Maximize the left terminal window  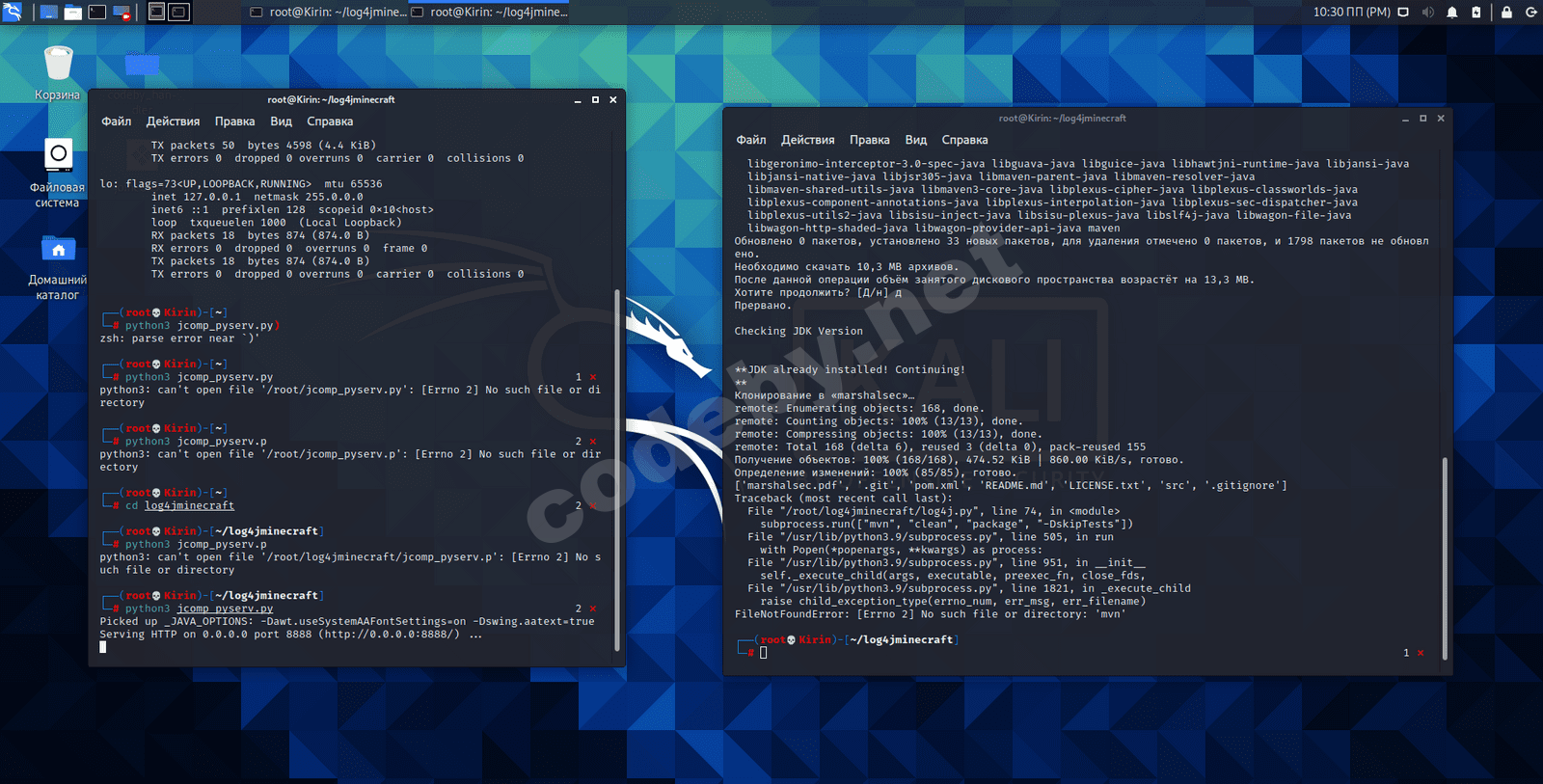595,100
